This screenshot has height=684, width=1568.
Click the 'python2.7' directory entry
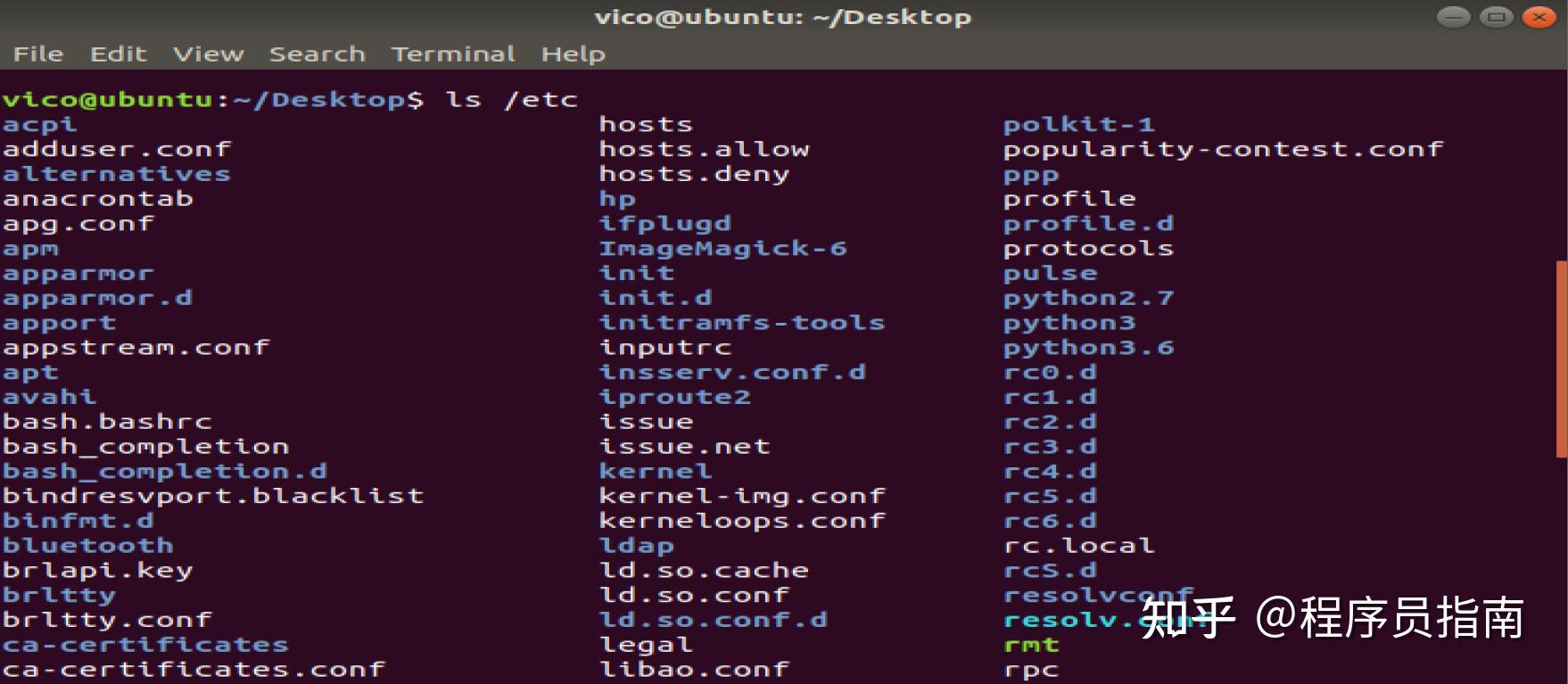(x=1089, y=298)
